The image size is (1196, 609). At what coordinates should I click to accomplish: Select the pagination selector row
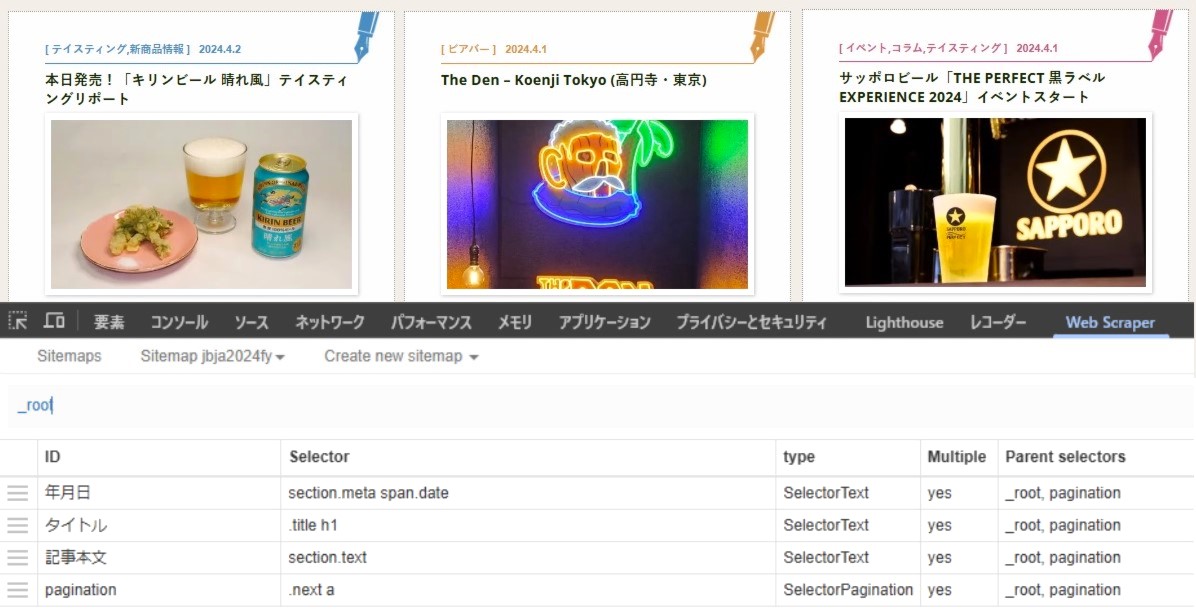pos(80,590)
